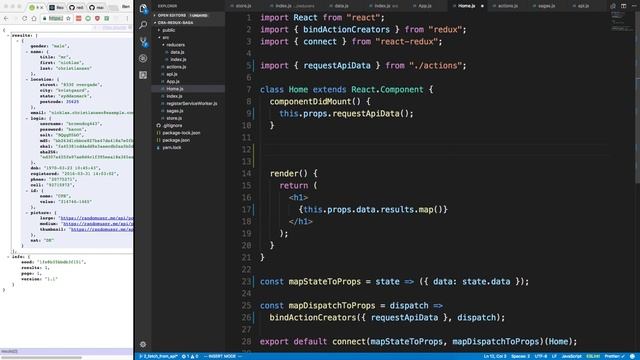This screenshot has width=640, height=360.
Task: Open sagas.js in the file explorer
Action: tap(174, 111)
